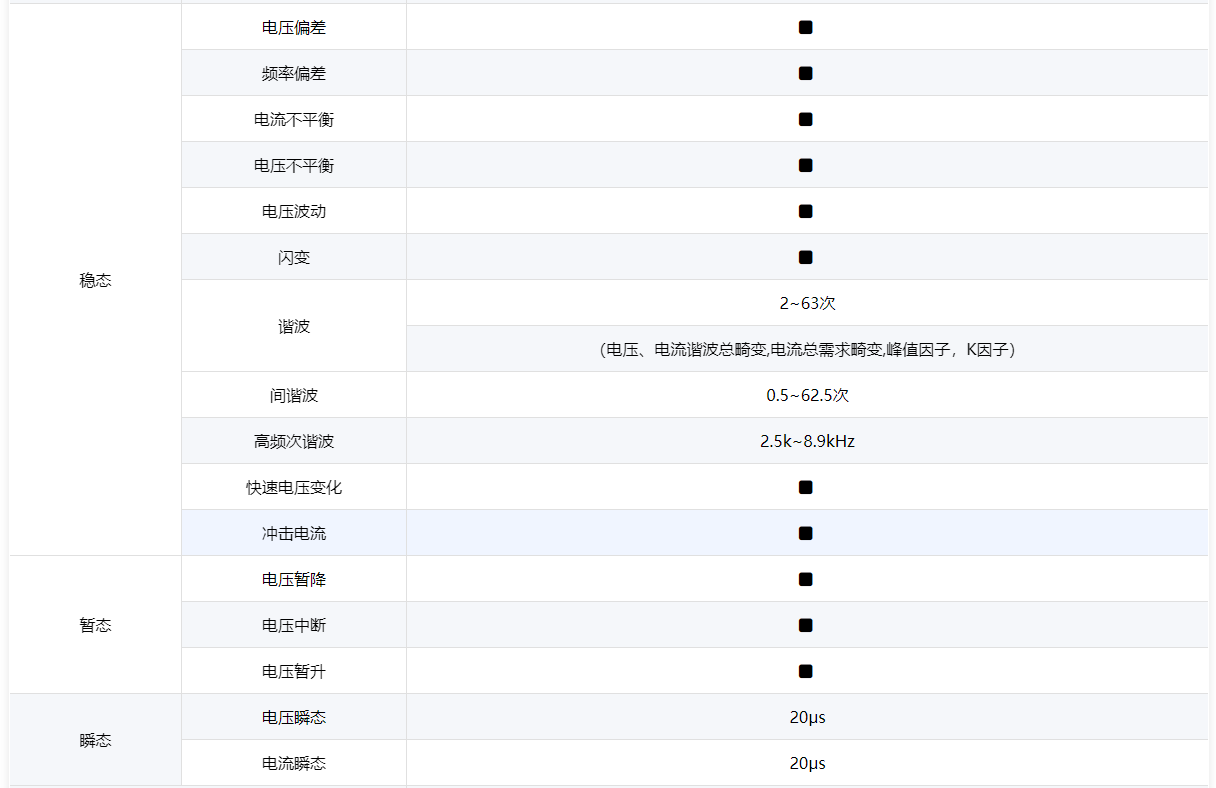Click the black square in the 电压暂升 row

(805, 671)
